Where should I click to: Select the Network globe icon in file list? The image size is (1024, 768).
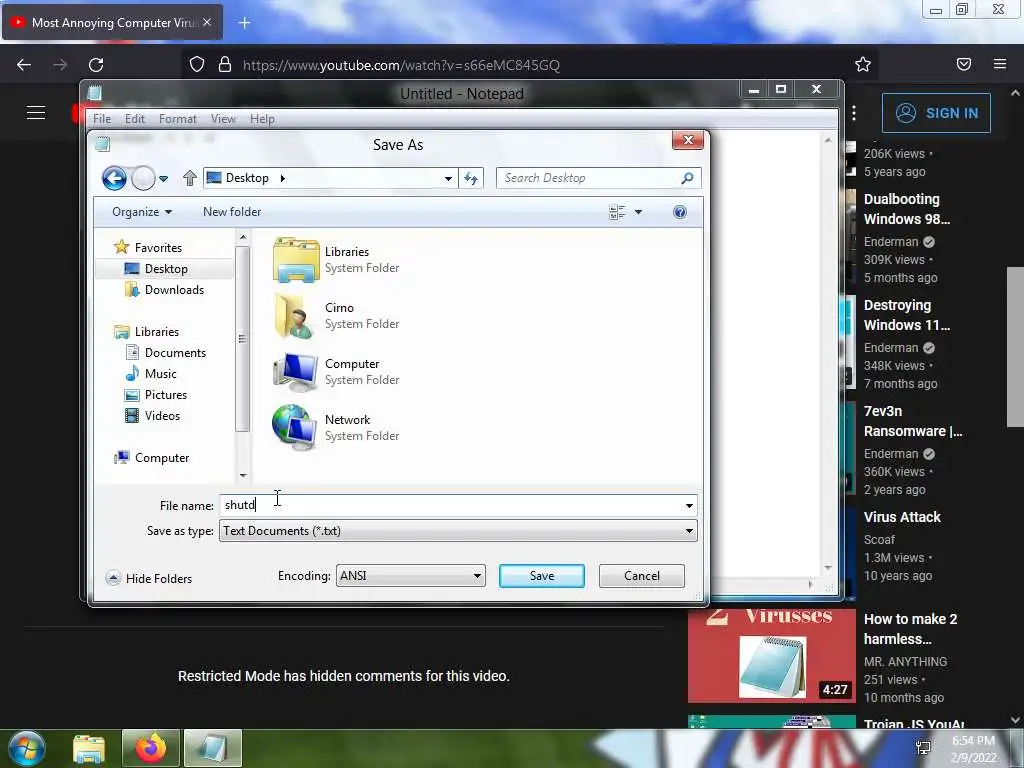pos(294,427)
